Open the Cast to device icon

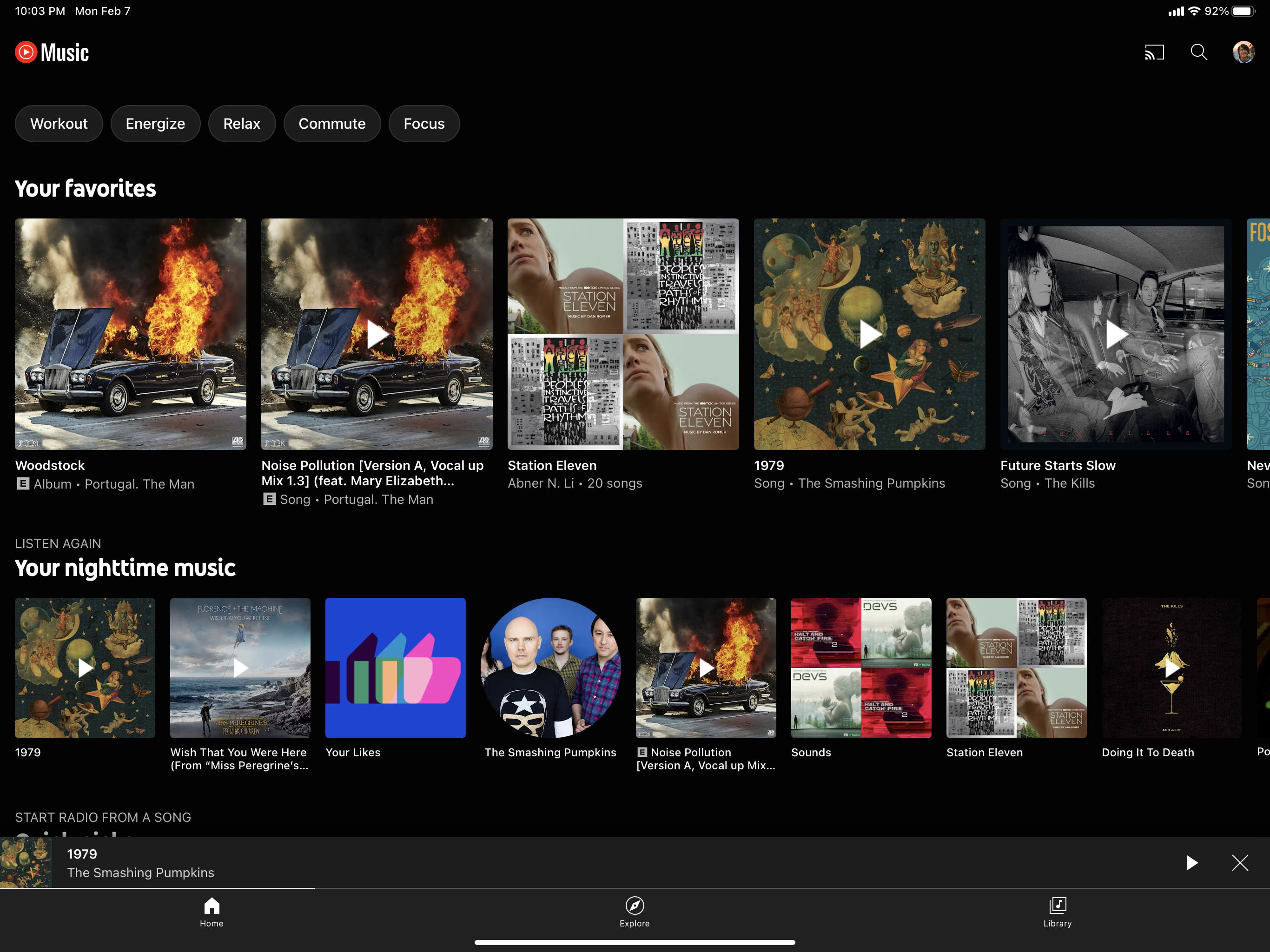point(1154,52)
